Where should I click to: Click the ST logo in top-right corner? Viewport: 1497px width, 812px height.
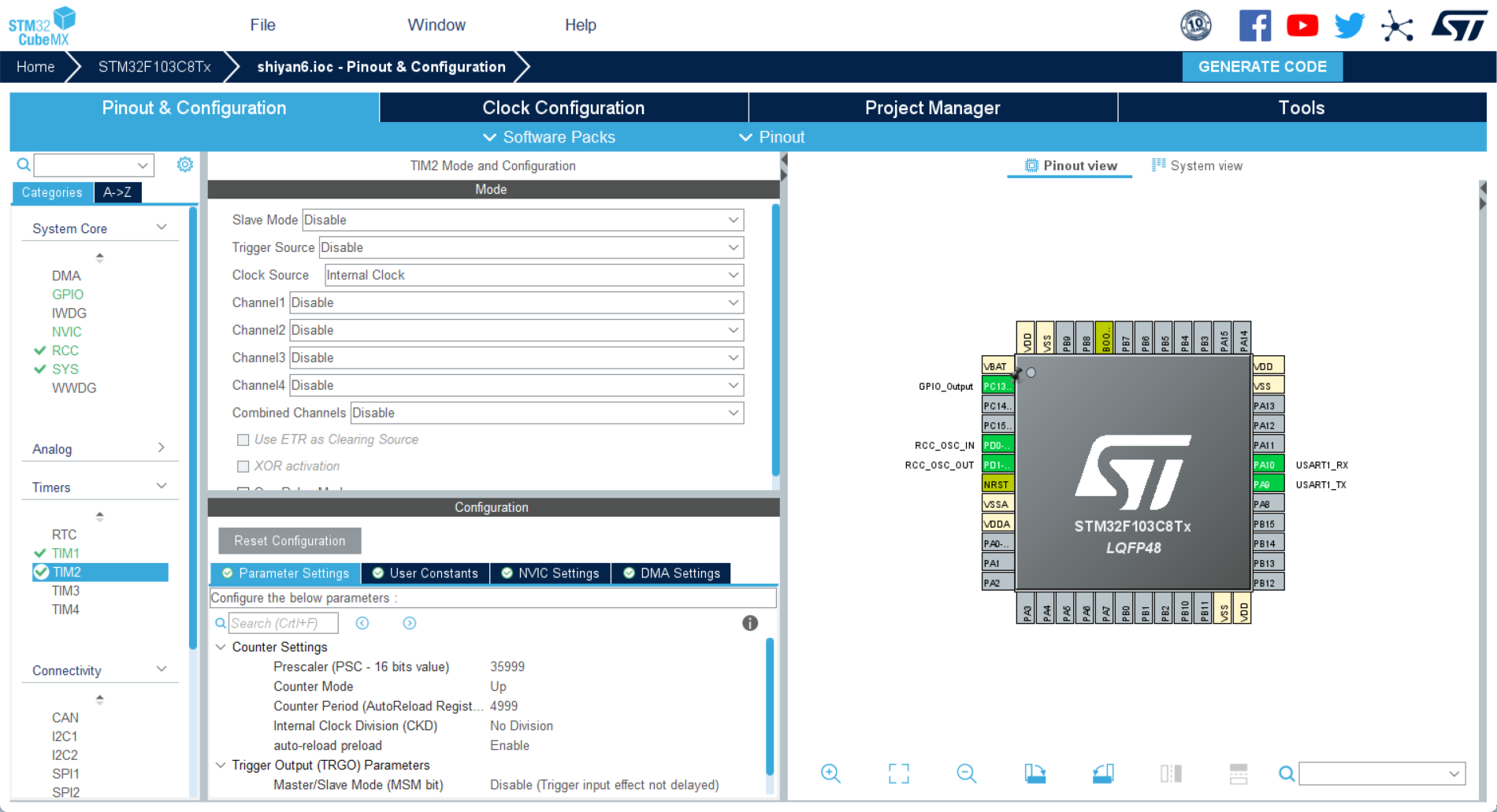click(x=1459, y=25)
